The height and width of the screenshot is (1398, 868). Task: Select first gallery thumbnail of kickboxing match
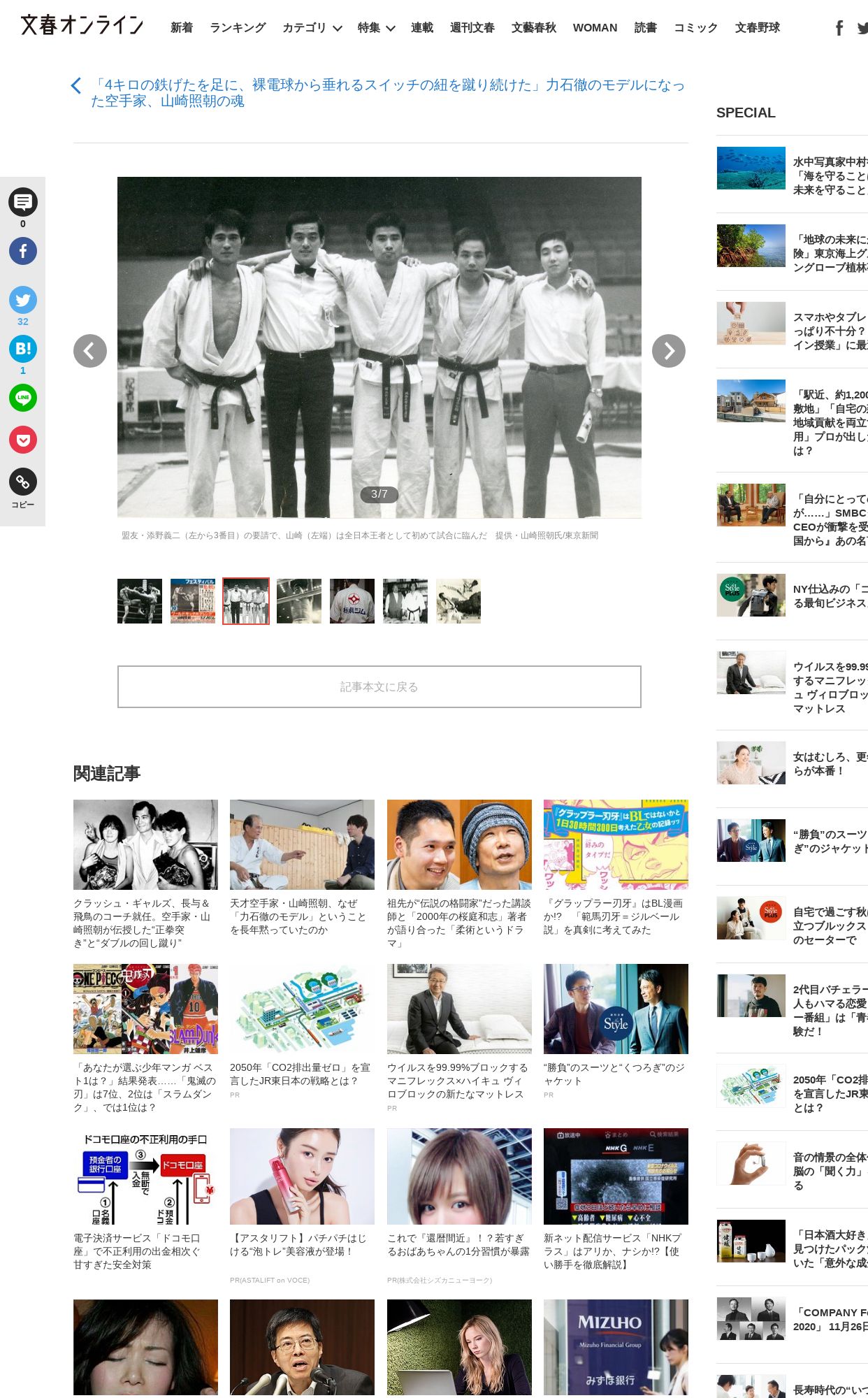140,601
